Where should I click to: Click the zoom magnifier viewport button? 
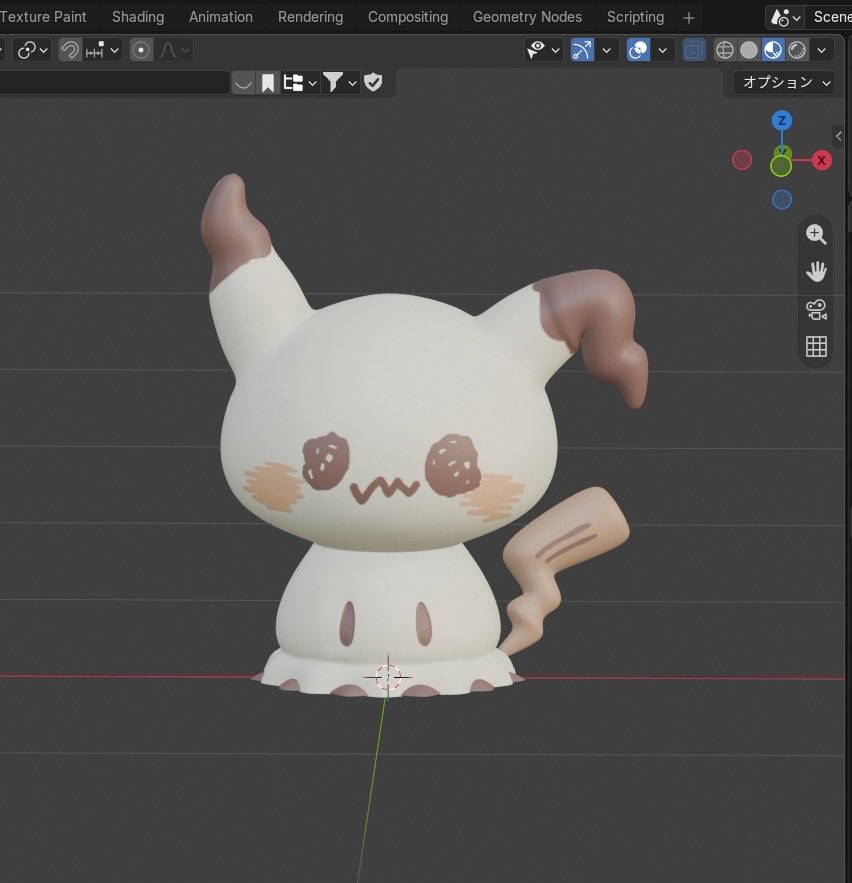pos(816,234)
